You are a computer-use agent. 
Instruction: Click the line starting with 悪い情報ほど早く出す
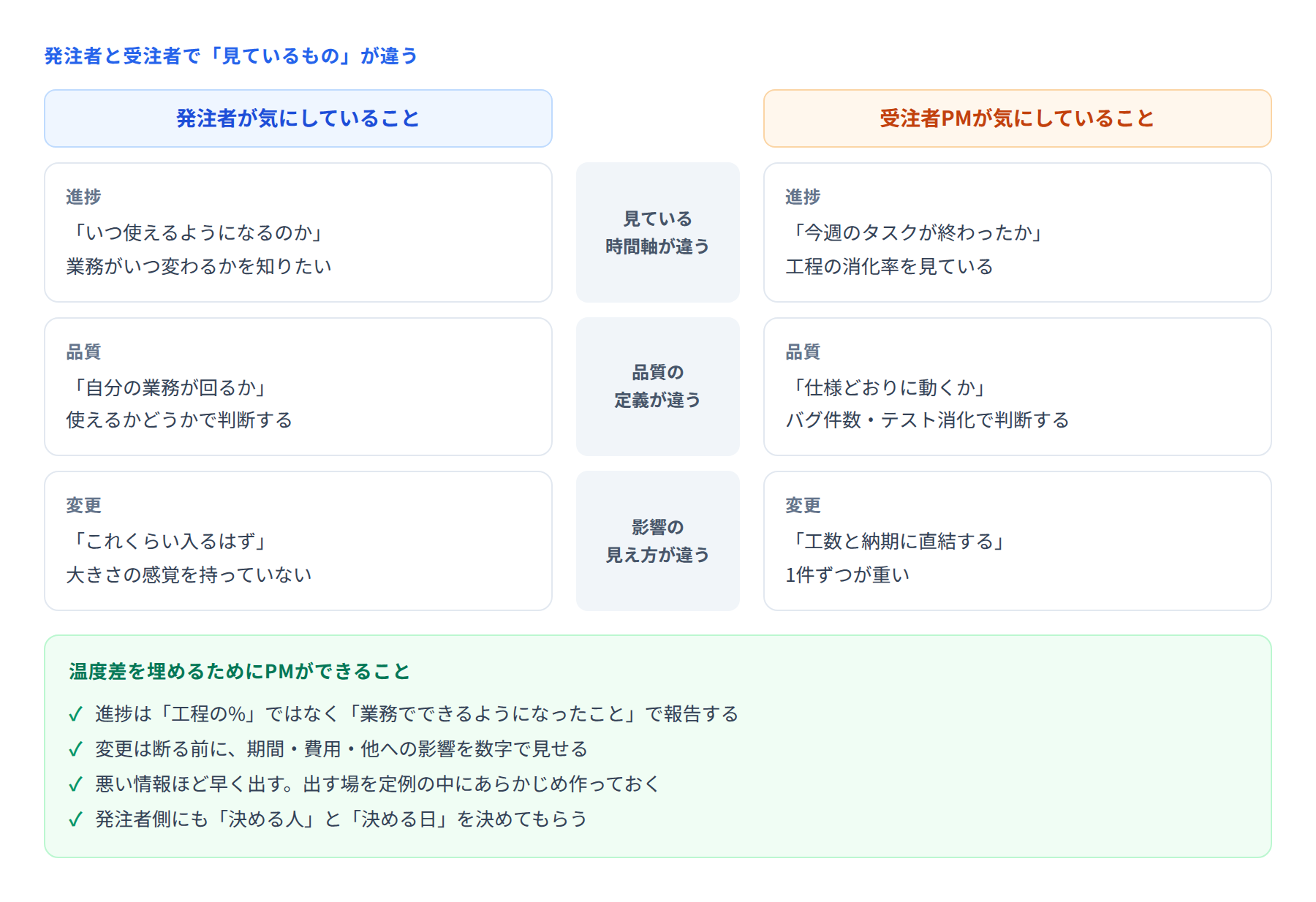377,784
